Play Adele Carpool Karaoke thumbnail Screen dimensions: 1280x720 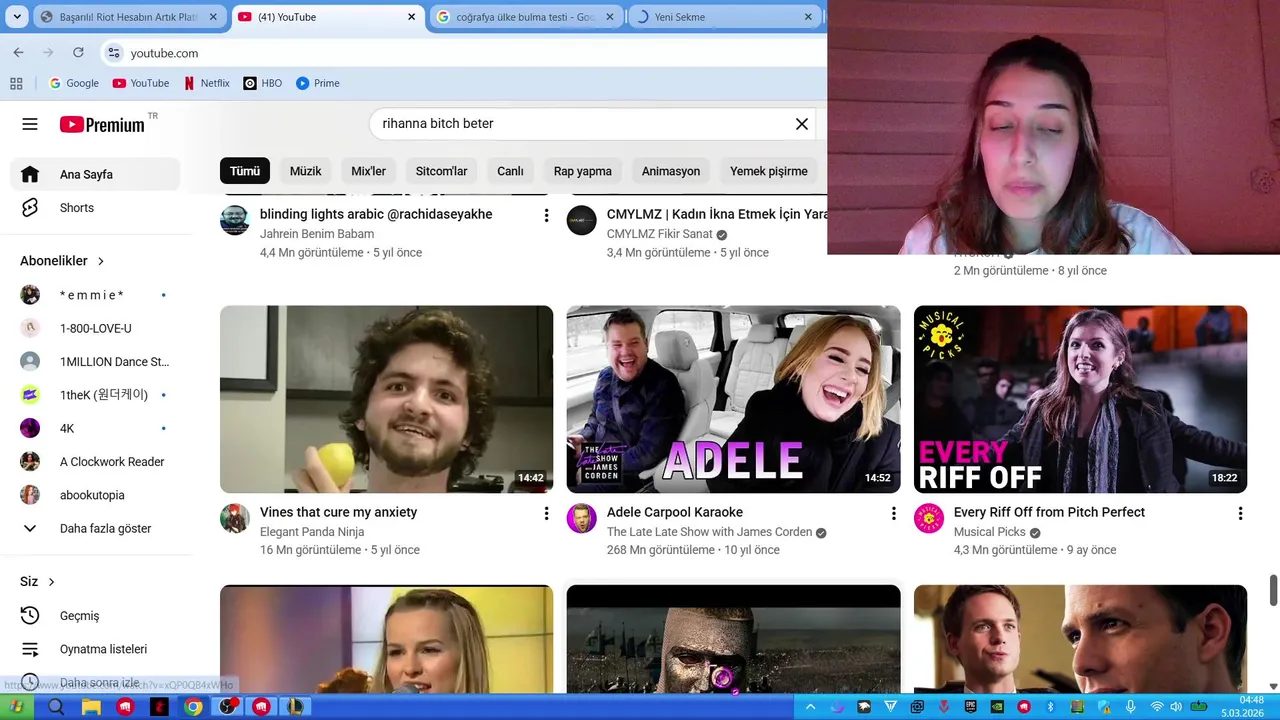coord(733,399)
